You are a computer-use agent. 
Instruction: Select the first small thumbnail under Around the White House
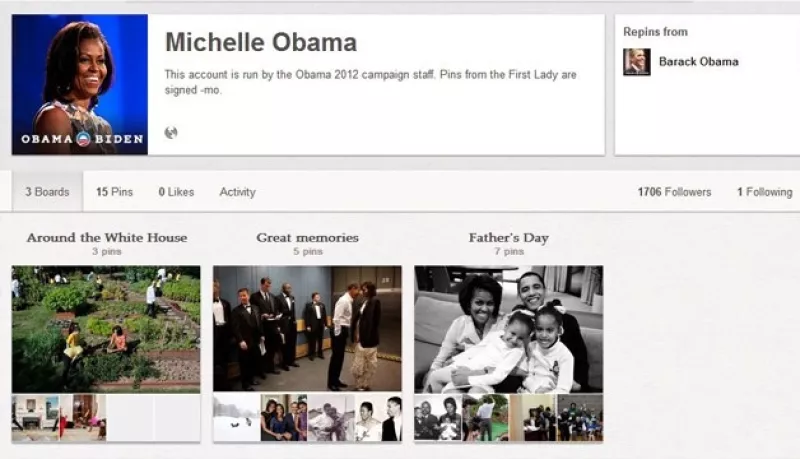[35, 418]
